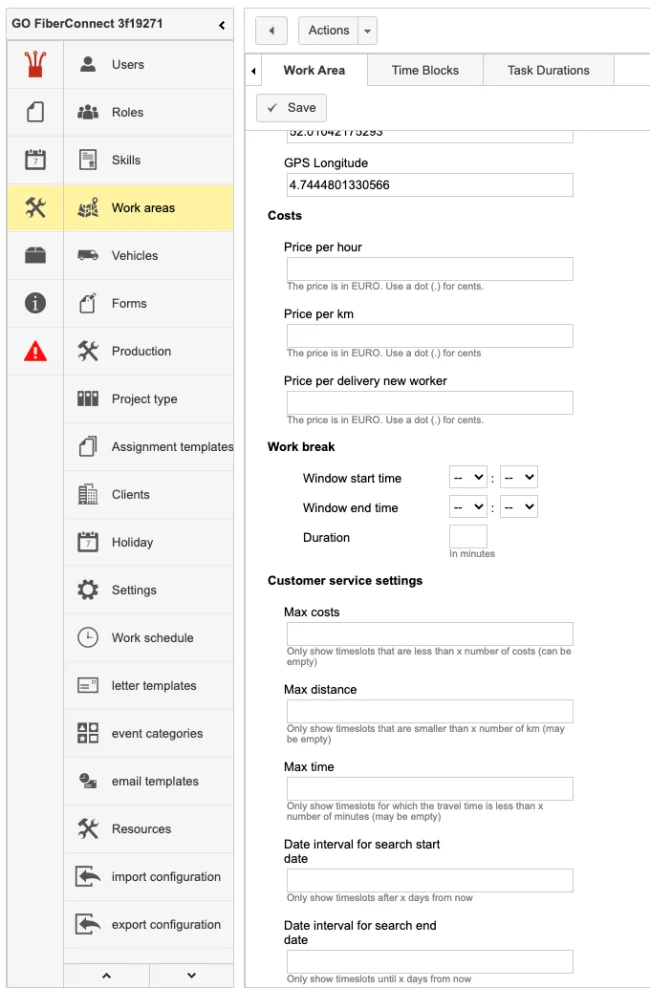Open Window start time minute dropdown
The width and height of the screenshot is (650, 988).
[519, 478]
